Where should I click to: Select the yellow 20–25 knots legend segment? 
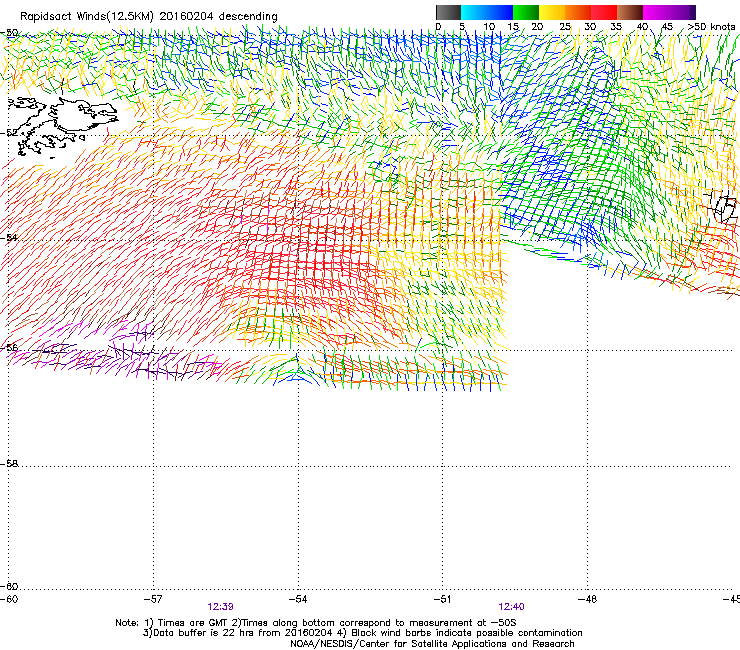552,12
